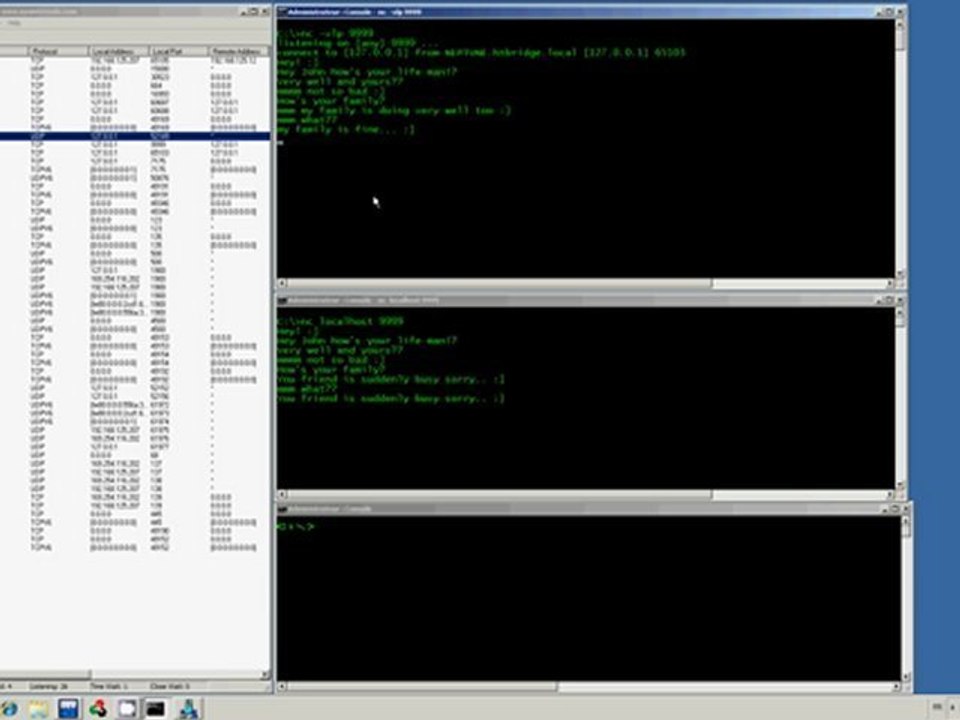Click the bottom console vertical scroll up arrow
Screen dimensions: 960x720
tap(906, 521)
